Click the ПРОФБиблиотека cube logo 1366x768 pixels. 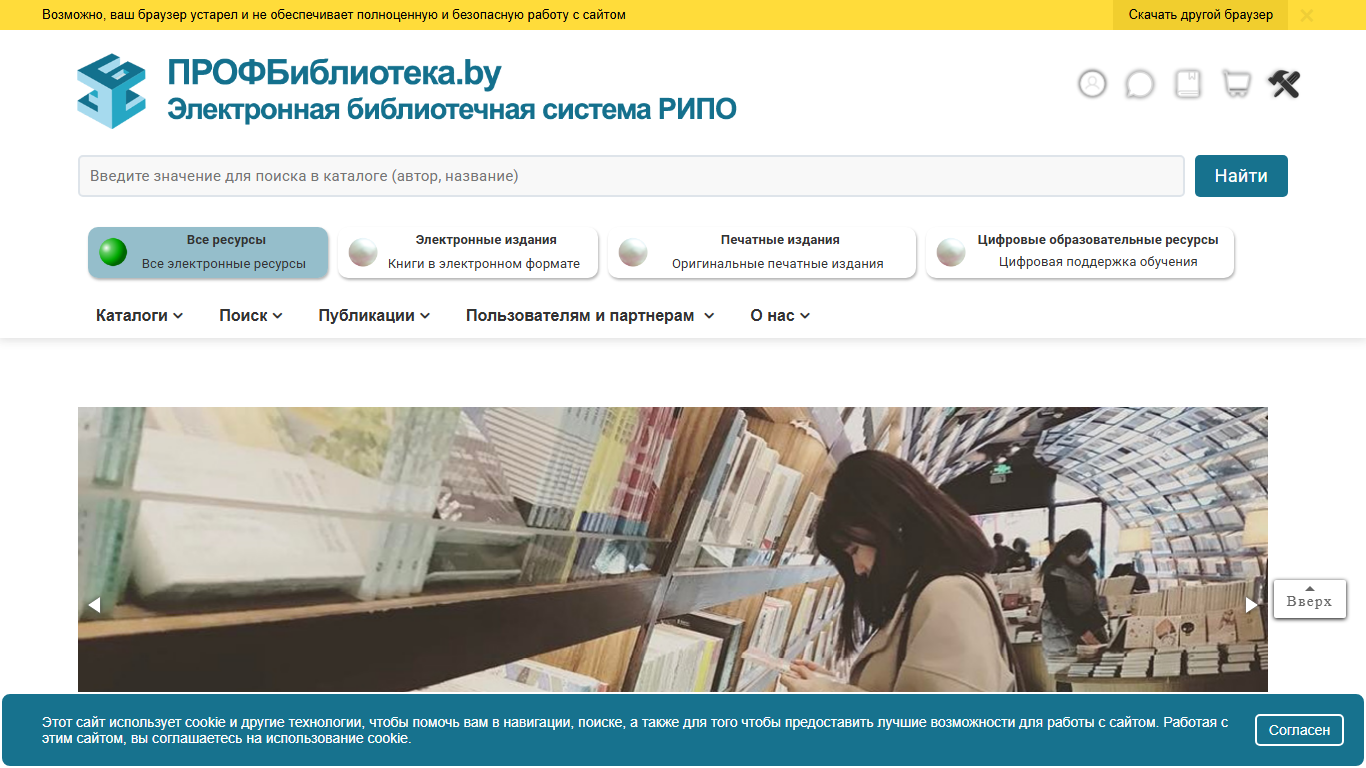point(112,91)
